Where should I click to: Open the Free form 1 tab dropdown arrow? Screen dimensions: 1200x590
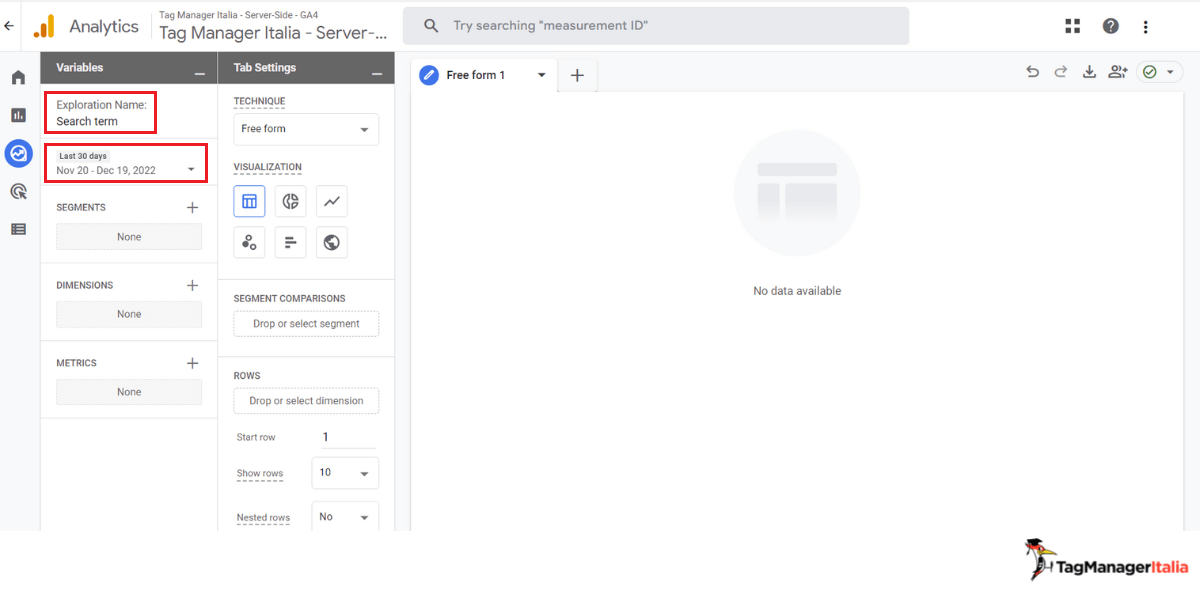click(542, 75)
